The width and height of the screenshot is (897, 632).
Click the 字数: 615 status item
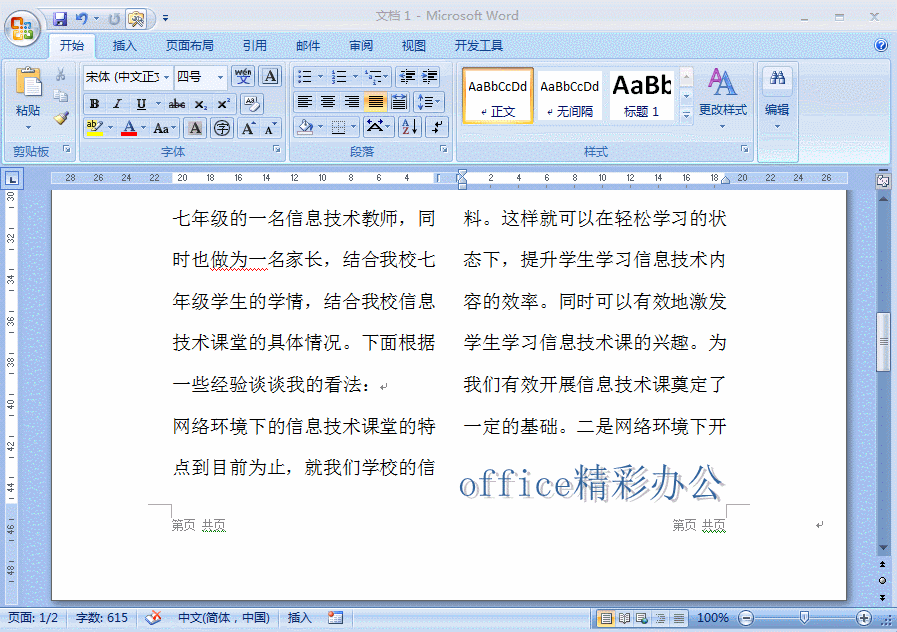click(x=102, y=618)
